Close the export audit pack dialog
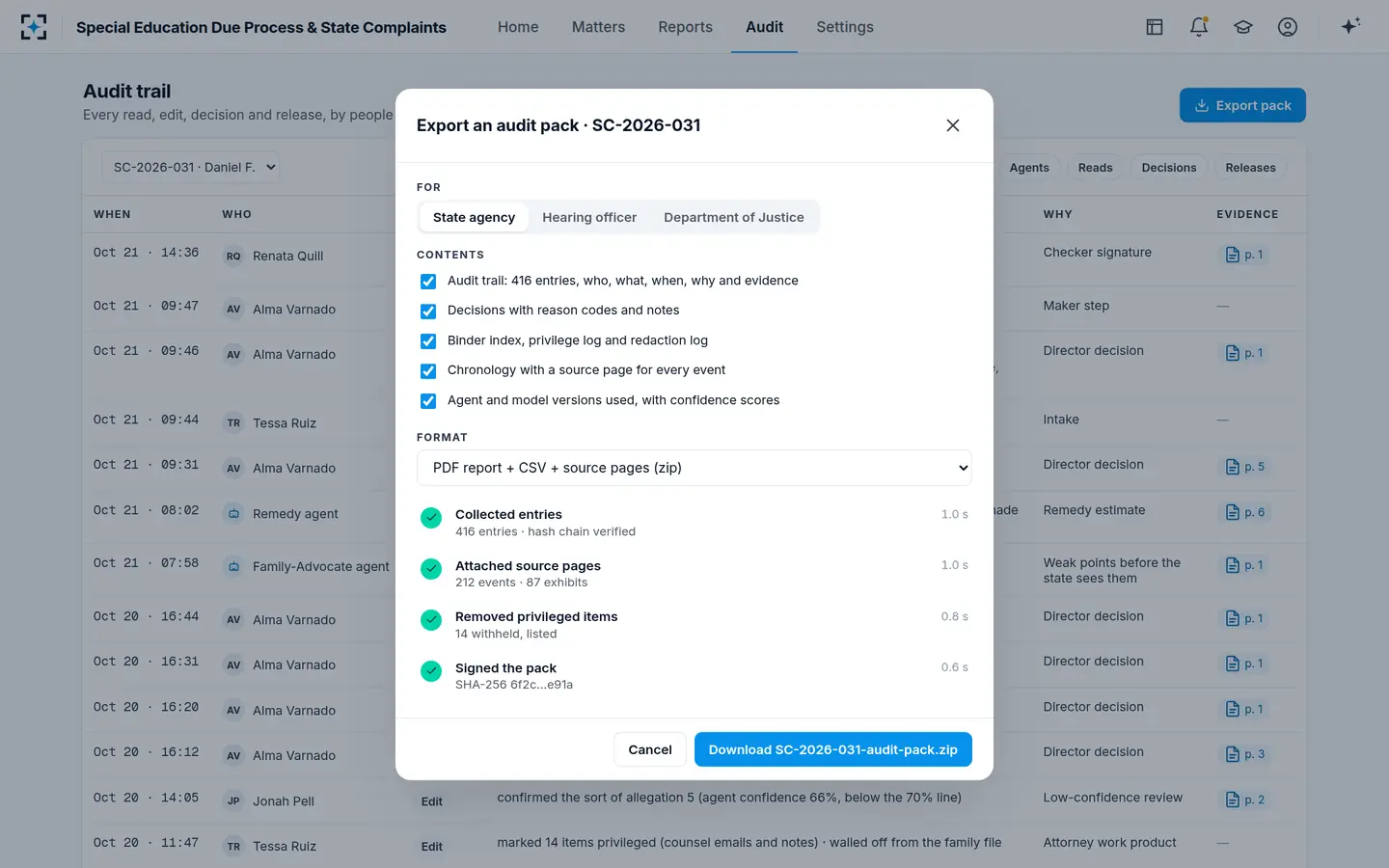Image resolution: width=1389 pixels, height=868 pixels. 953,125
